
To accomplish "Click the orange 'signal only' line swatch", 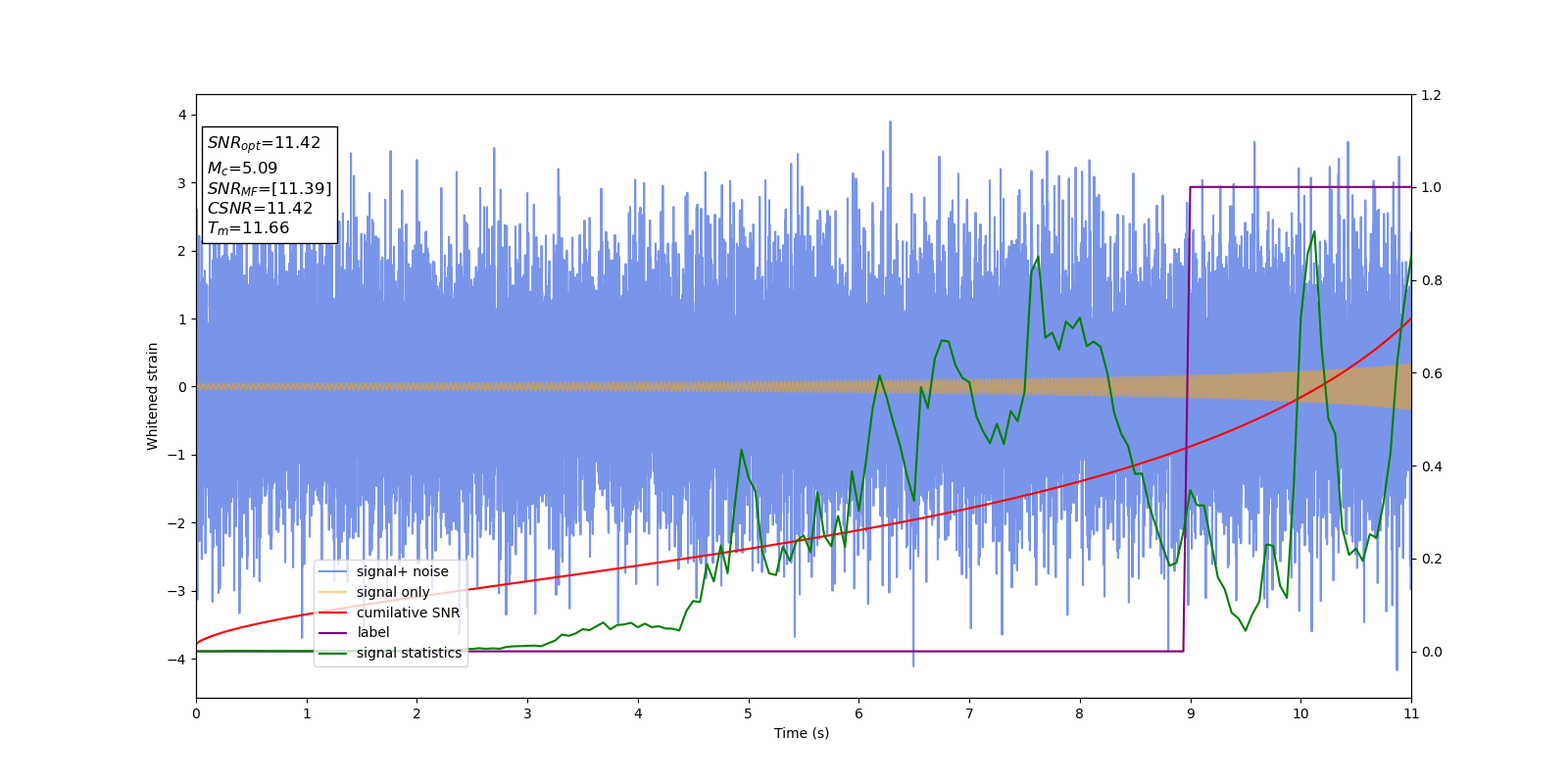I will click(333, 592).
